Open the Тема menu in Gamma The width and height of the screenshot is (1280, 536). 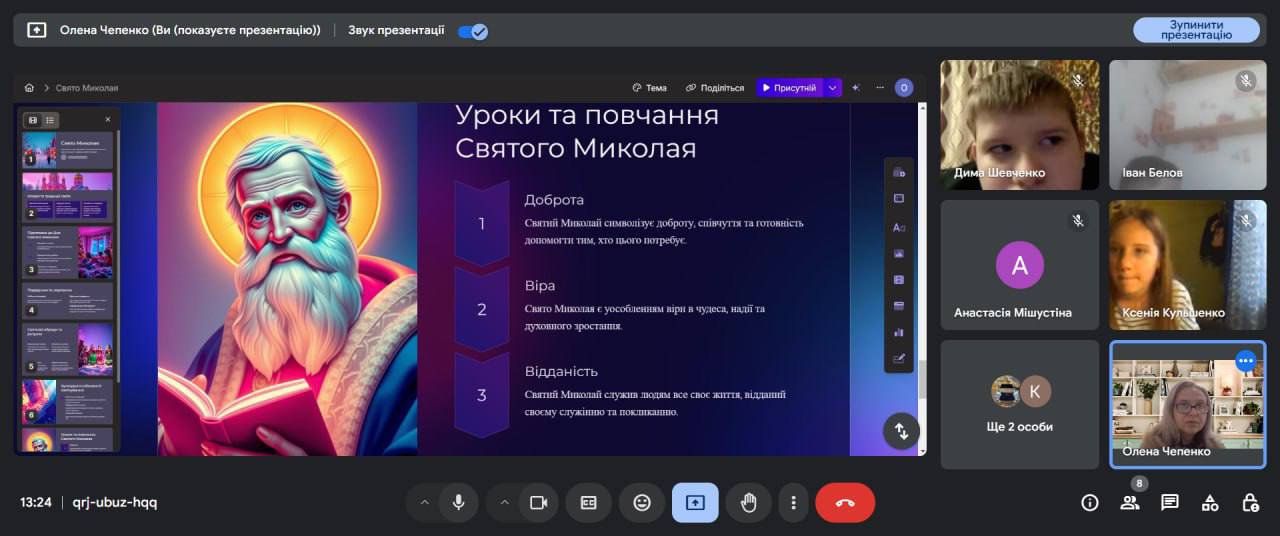point(650,88)
